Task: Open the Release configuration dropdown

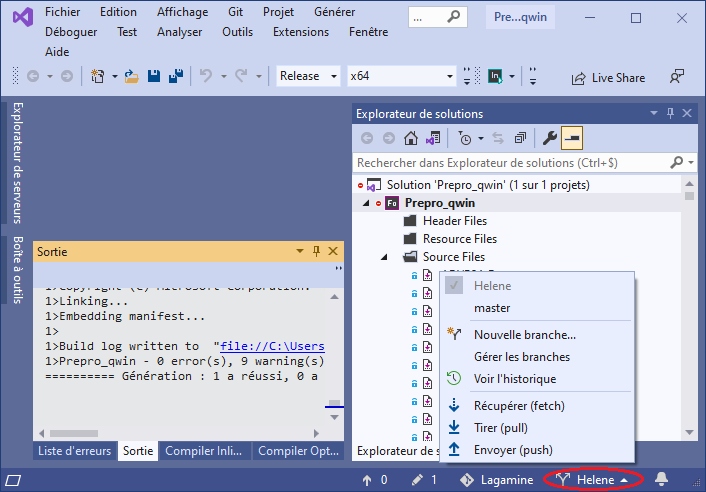Action: click(x=308, y=76)
